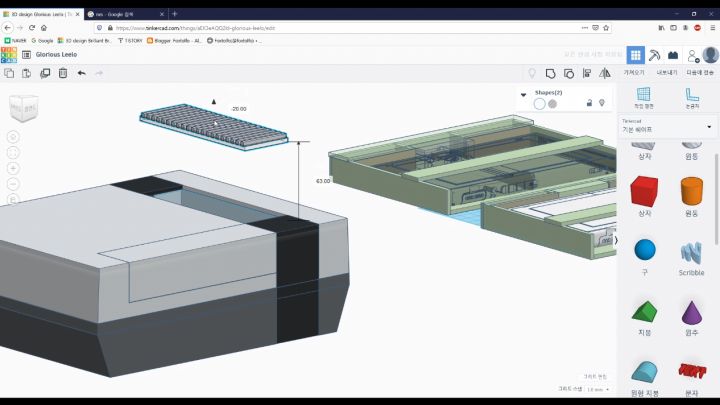Open the TISTORY bookmark
This screenshot has height=405, width=720.
click(x=130, y=40)
